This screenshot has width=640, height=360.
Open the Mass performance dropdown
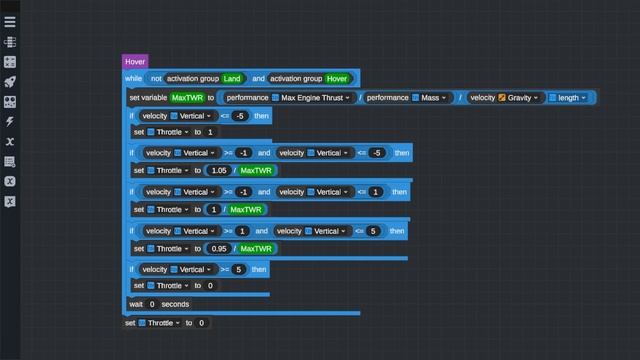coord(429,98)
